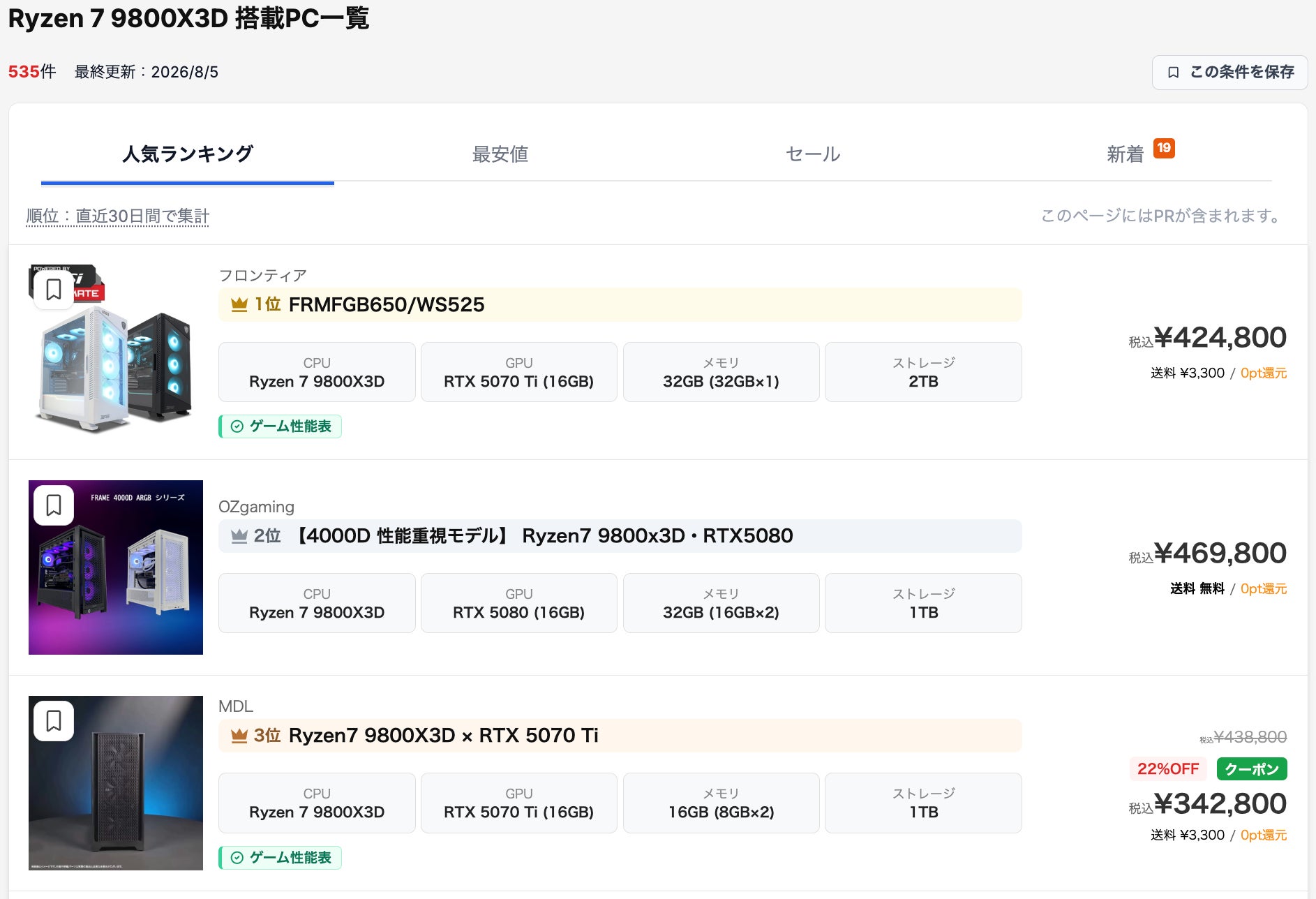Click the checkmark icon on MDL's ゲーム性能表 badge
Viewport: 1316px width, 899px height.
coord(237,858)
